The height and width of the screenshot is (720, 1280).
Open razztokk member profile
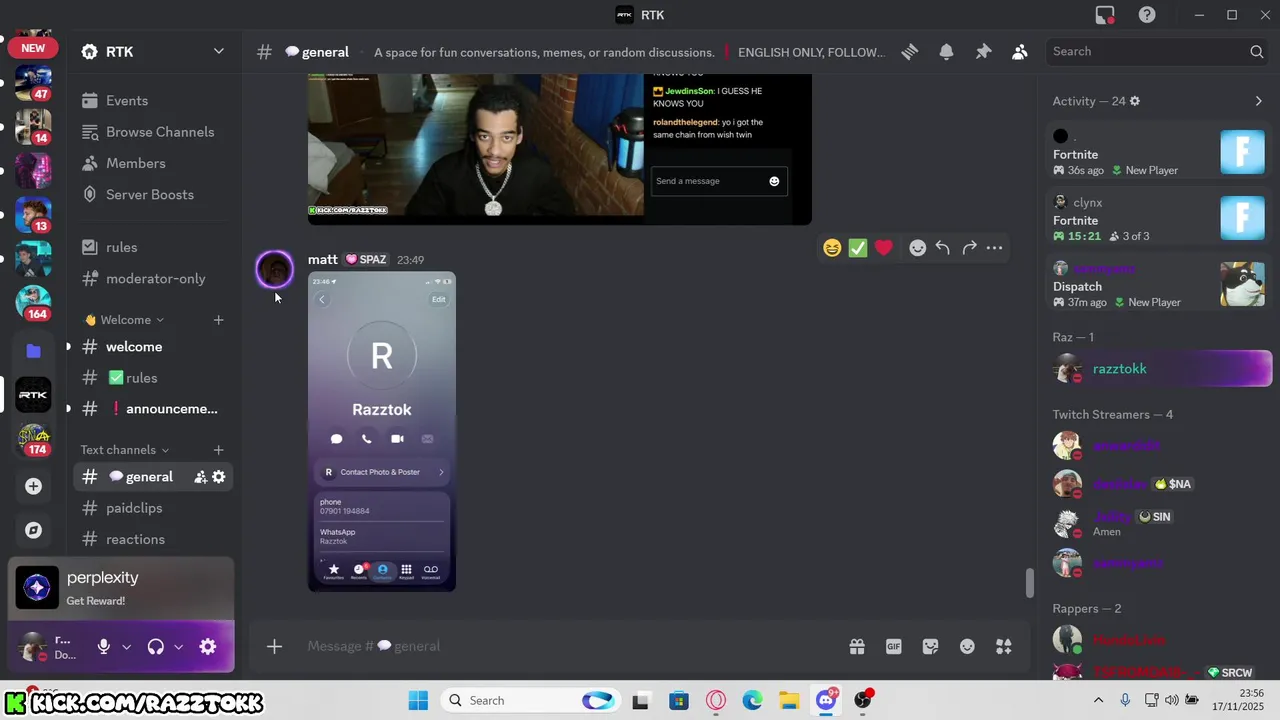(x=1161, y=369)
